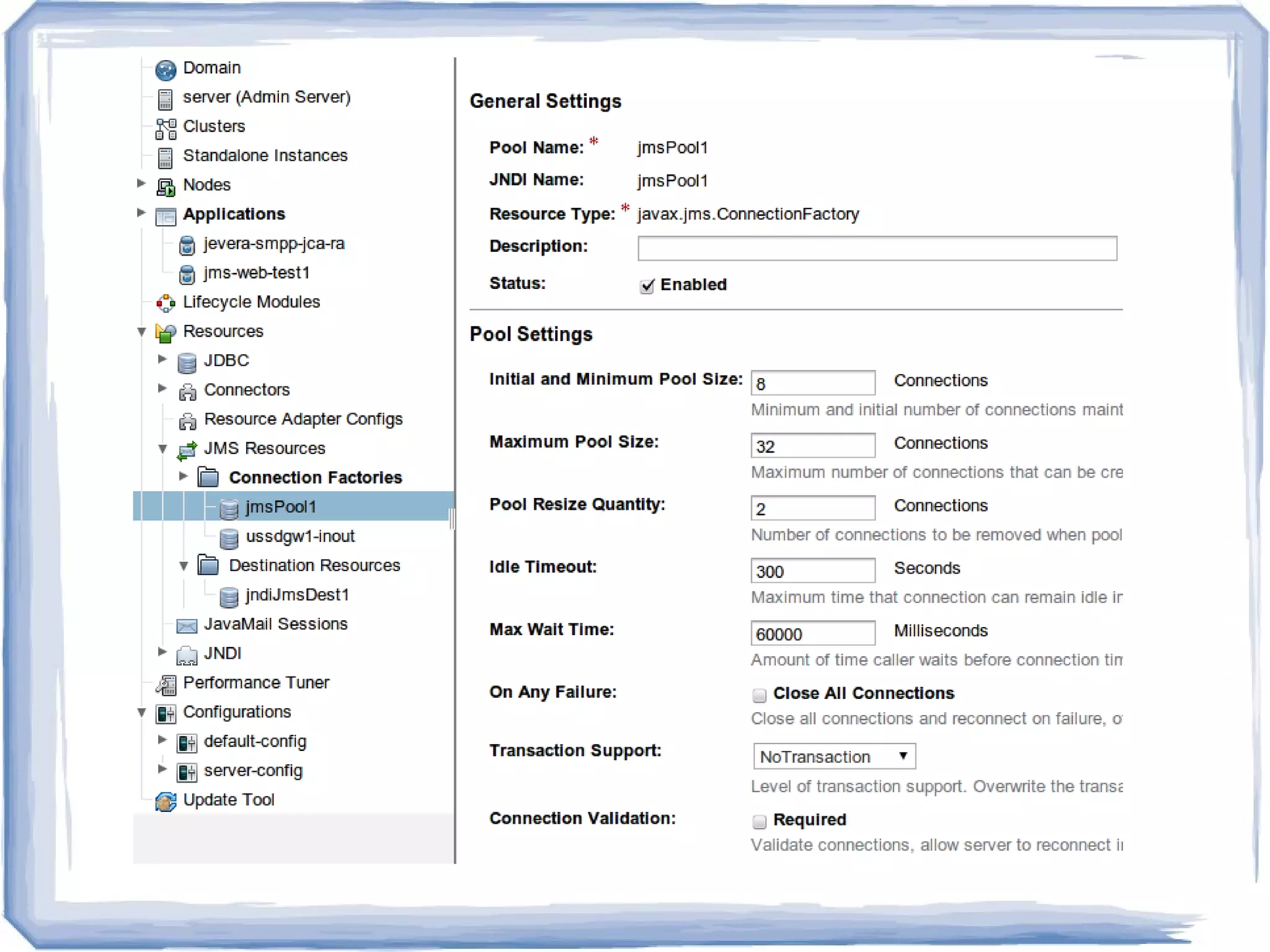Open the Transaction Support dropdown
This screenshot has height=952, width=1270.
(833, 757)
